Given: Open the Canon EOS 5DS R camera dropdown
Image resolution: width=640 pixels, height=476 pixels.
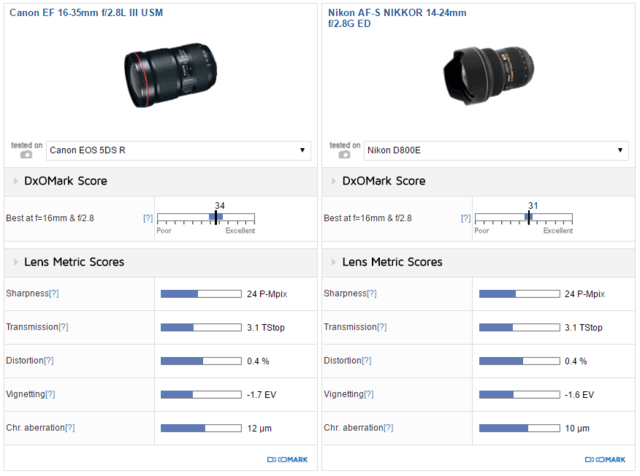Looking at the screenshot, I should 178,151.
